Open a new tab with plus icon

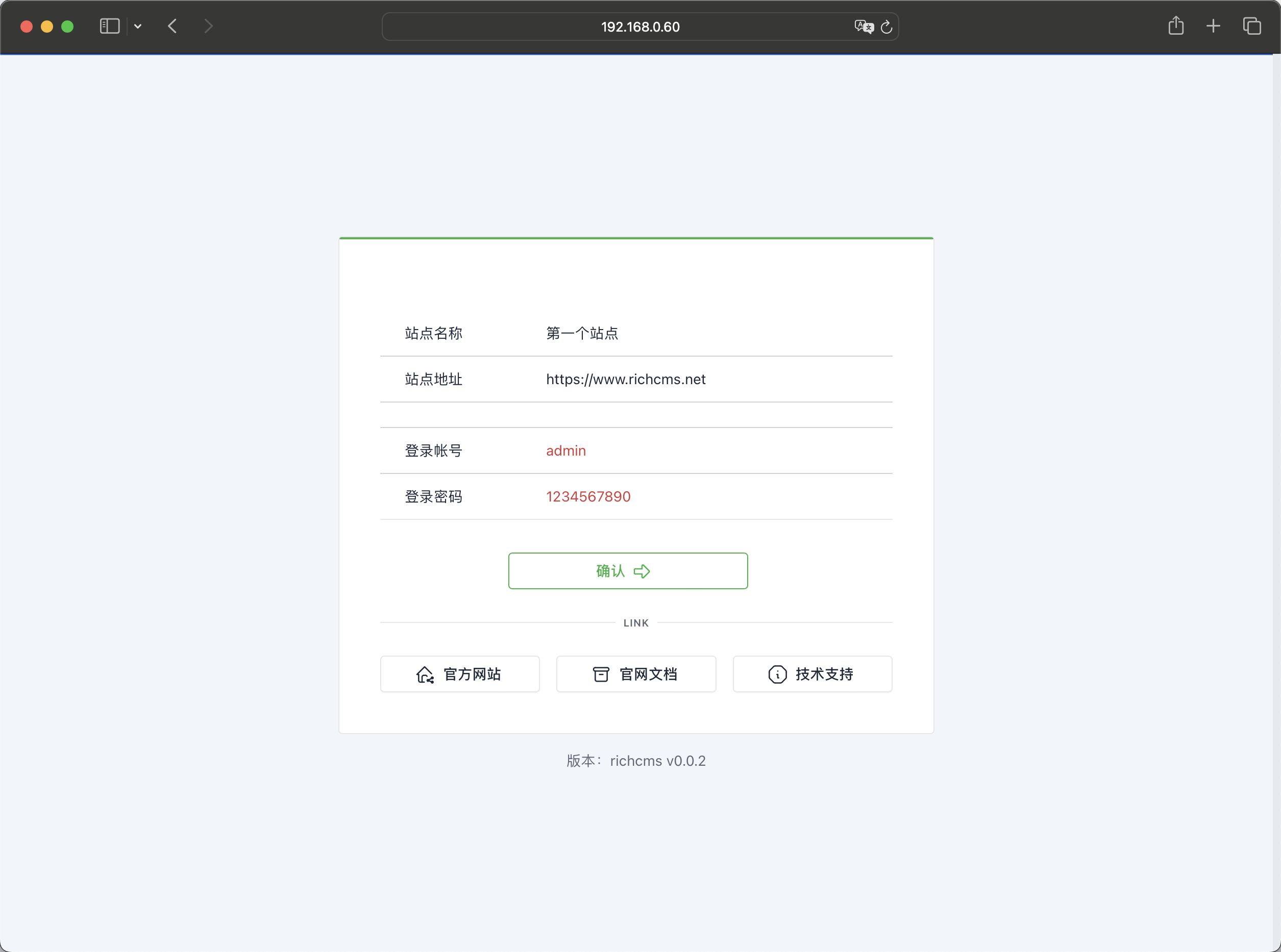(1213, 27)
